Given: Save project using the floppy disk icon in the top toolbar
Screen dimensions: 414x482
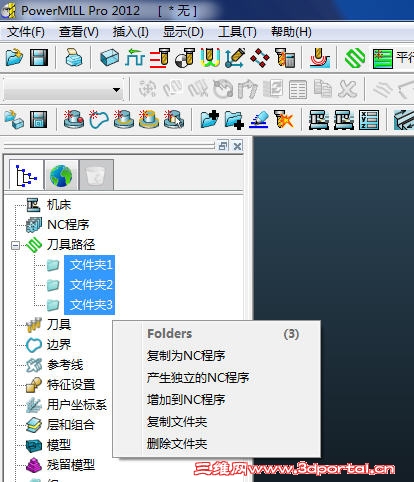Looking at the screenshot, I should click(39, 58).
